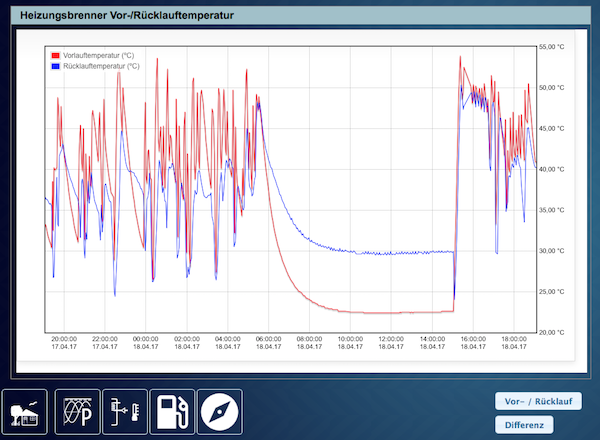Click the 14:00:00 18.04.17 time label

(x=432, y=343)
